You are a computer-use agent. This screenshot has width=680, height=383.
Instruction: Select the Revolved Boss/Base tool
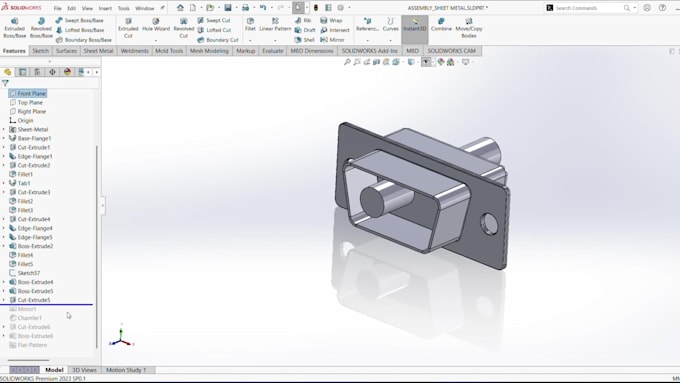pos(41,28)
